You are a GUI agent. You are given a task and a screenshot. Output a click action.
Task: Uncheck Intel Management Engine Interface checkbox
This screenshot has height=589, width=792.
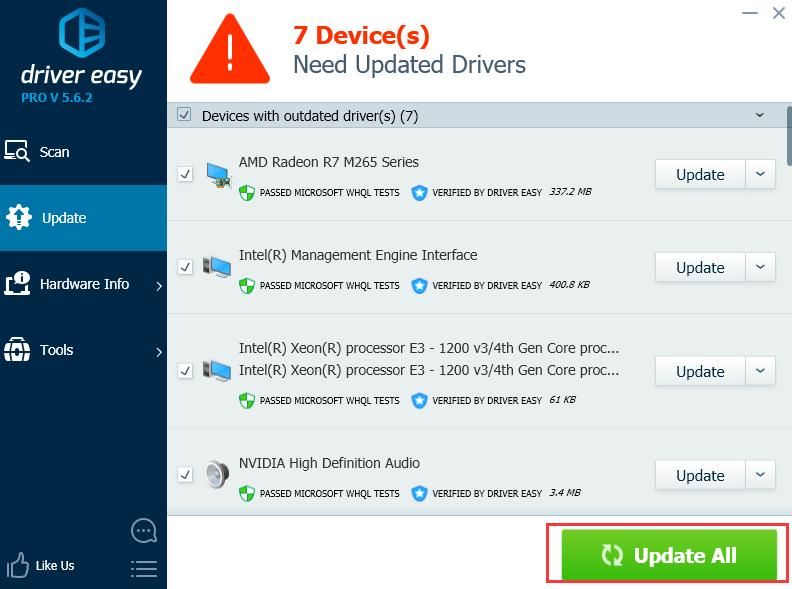(185, 267)
